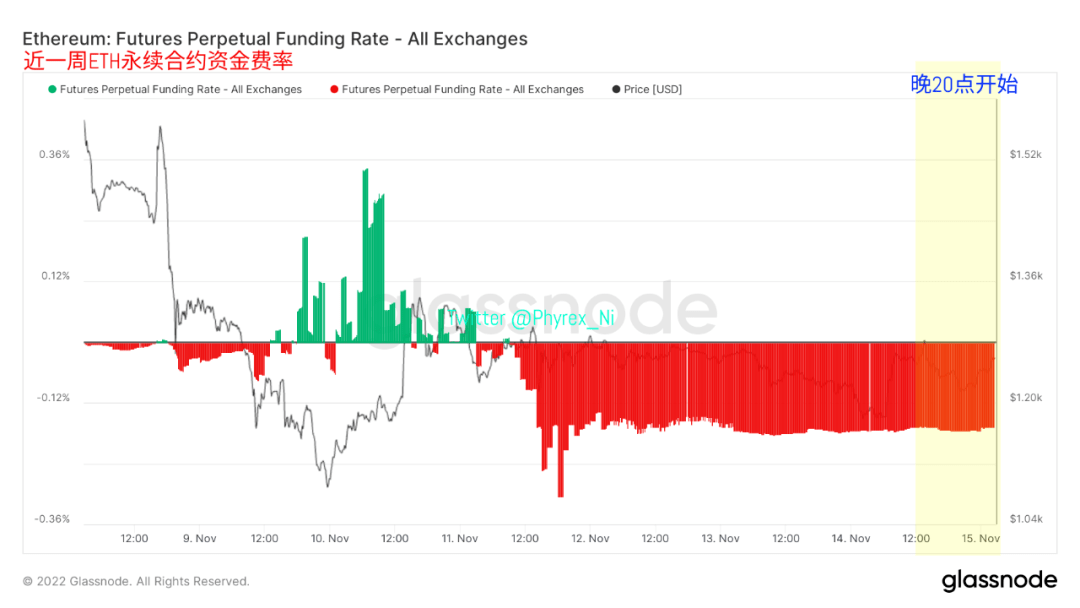Click the green legend dot for funding rate
The height and width of the screenshot is (608, 1080).
[x=51, y=89]
